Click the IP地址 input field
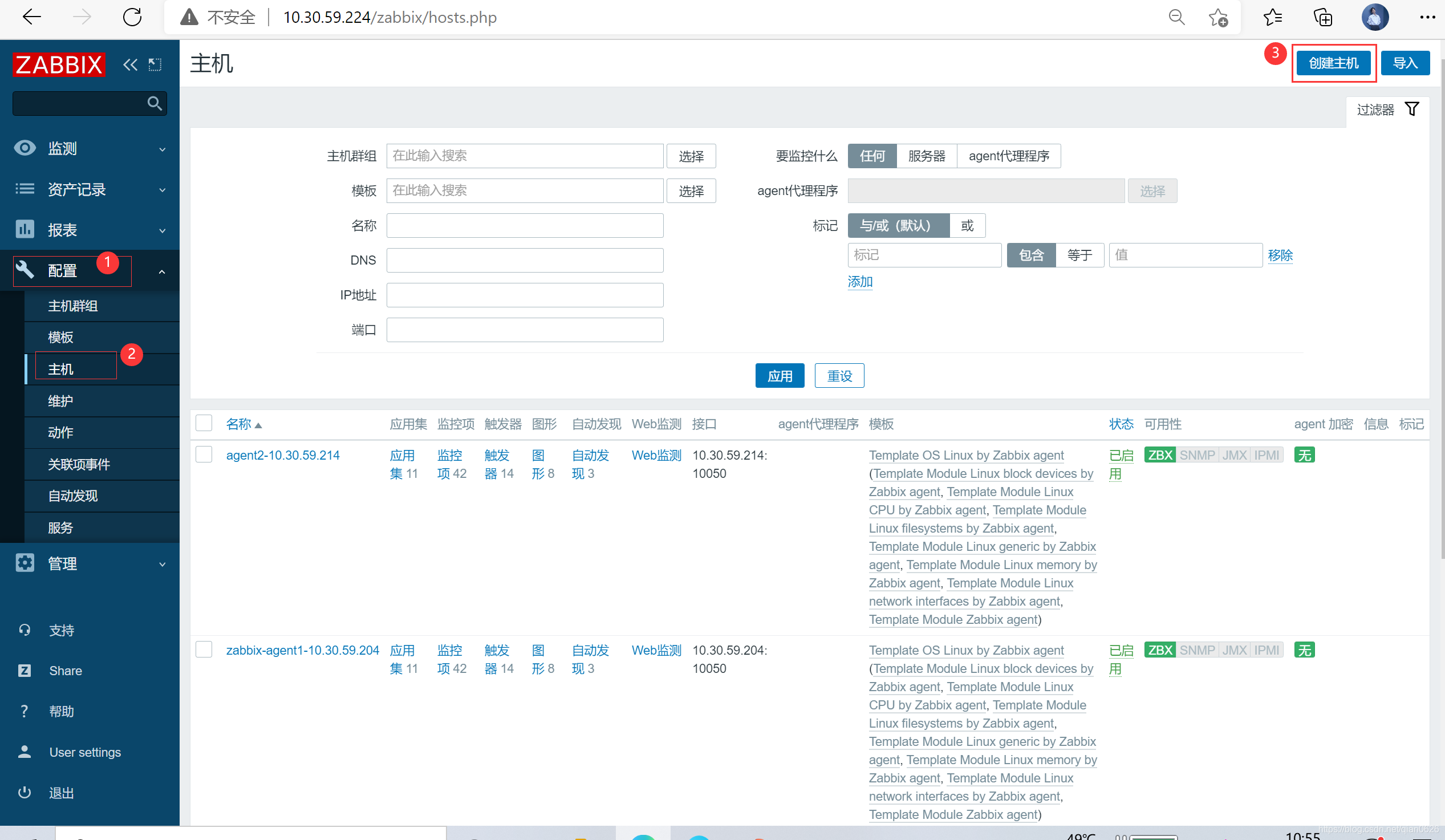 click(x=525, y=295)
